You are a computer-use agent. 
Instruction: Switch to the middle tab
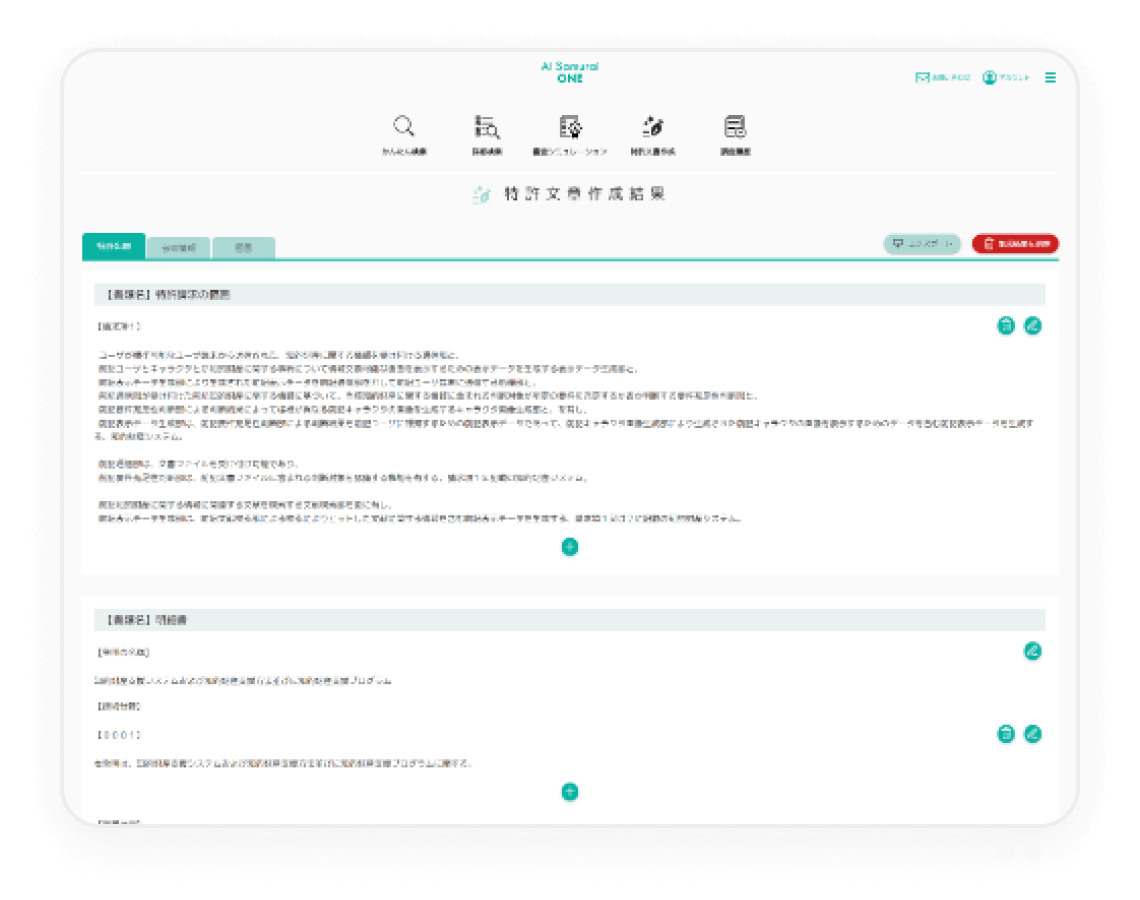pos(178,247)
